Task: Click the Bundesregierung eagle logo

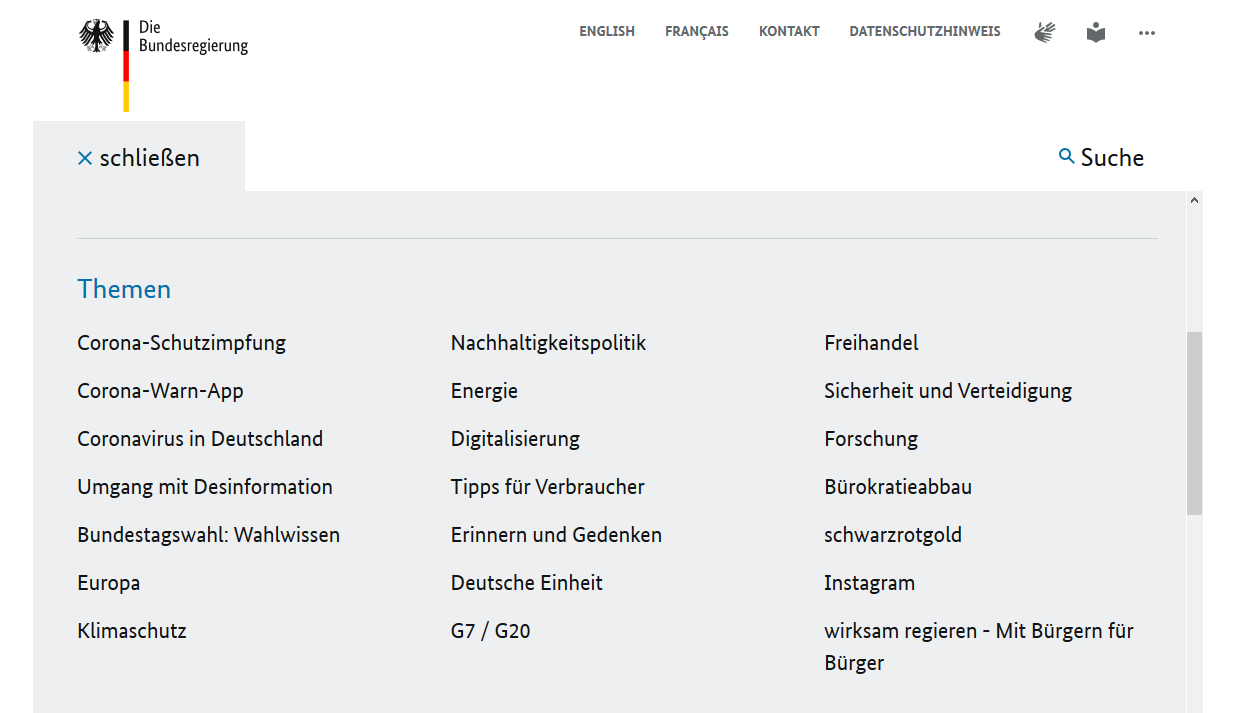Action: pyautogui.click(x=97, y=37)
